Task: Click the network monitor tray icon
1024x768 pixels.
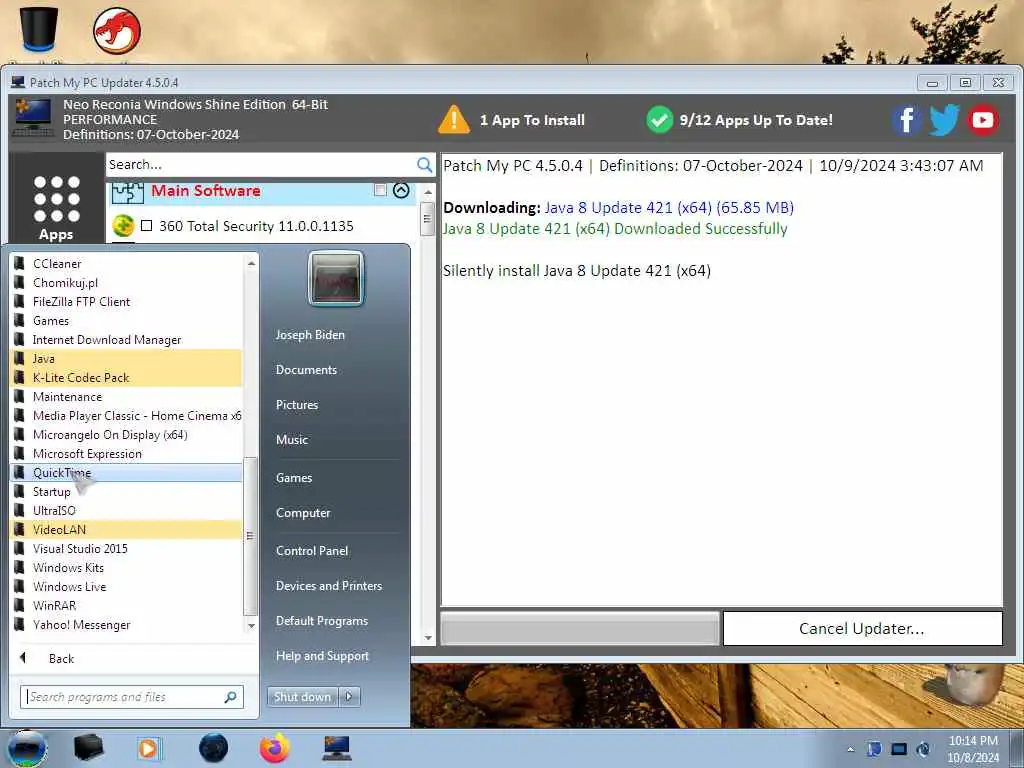Action: (899, 749)
